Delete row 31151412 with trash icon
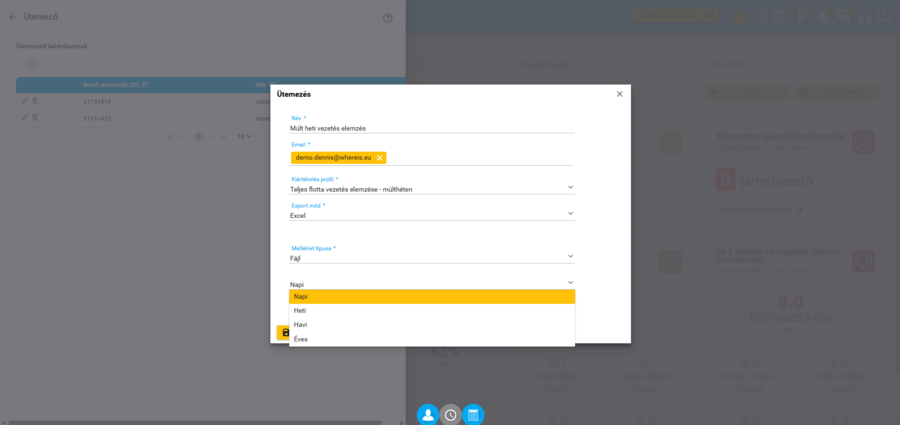 pos(34,118)
